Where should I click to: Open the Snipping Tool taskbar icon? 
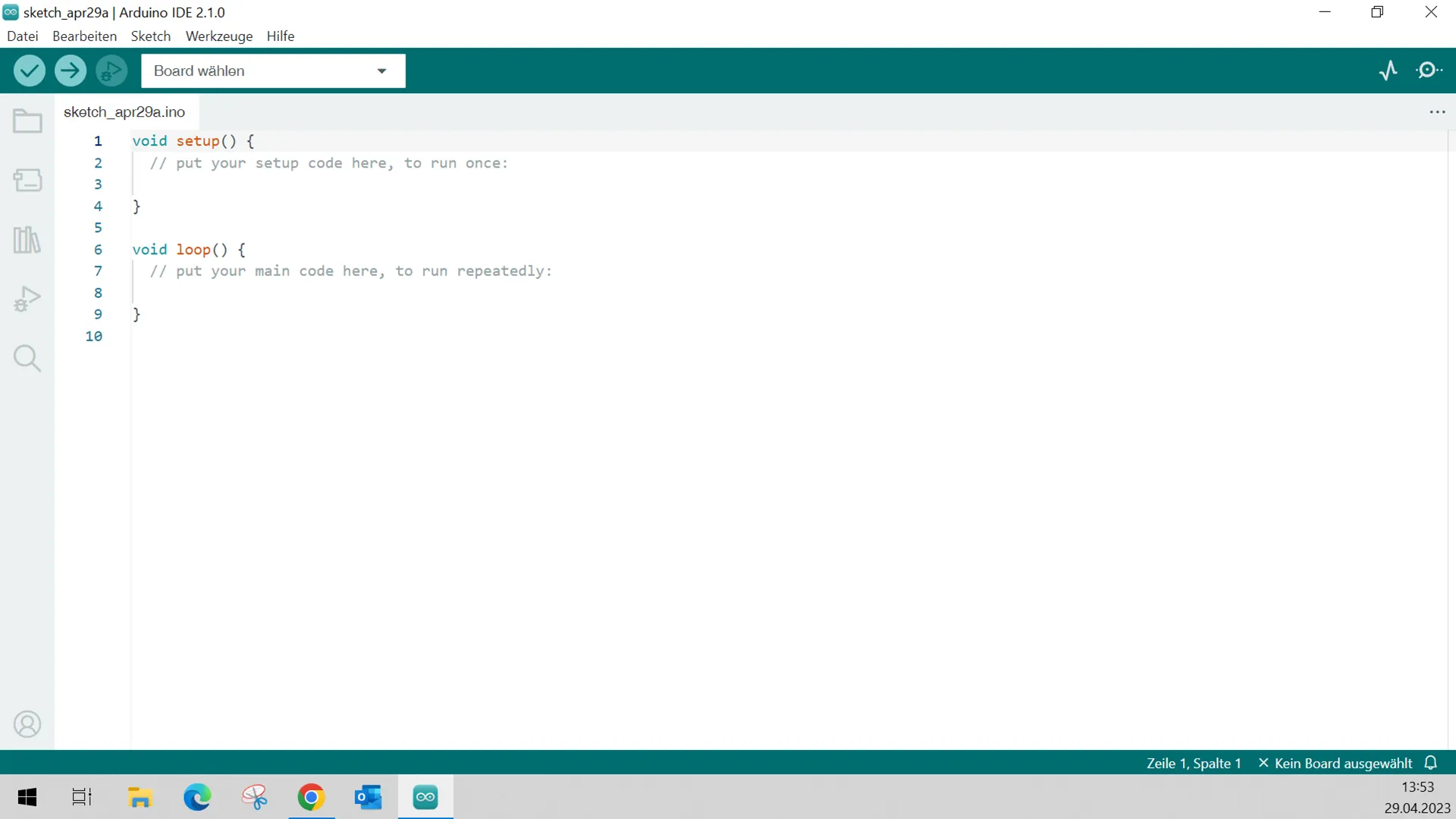(x=255, y=797)
